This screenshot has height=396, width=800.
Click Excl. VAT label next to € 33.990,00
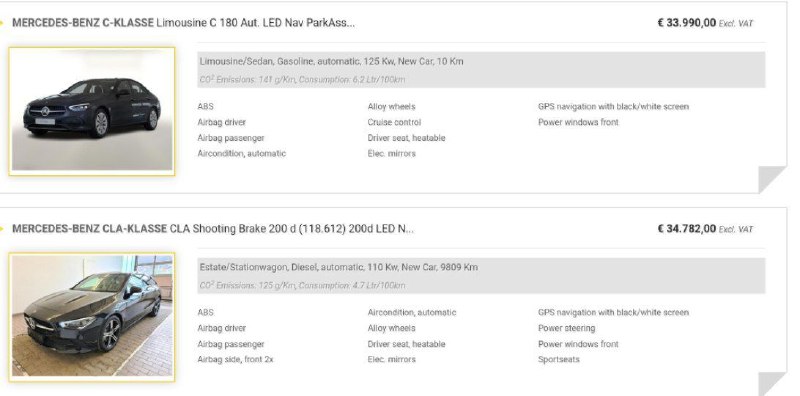click(x=736, y=23)
